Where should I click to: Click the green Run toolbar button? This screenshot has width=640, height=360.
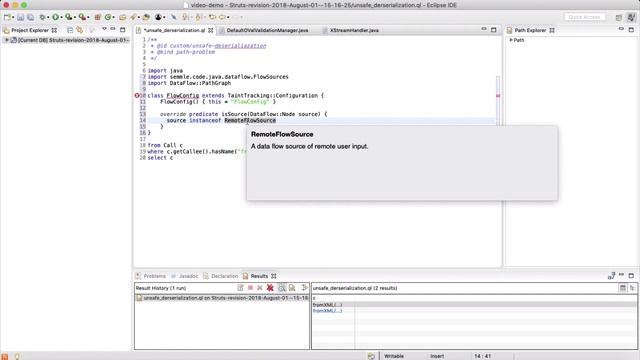tap(55, 17)
